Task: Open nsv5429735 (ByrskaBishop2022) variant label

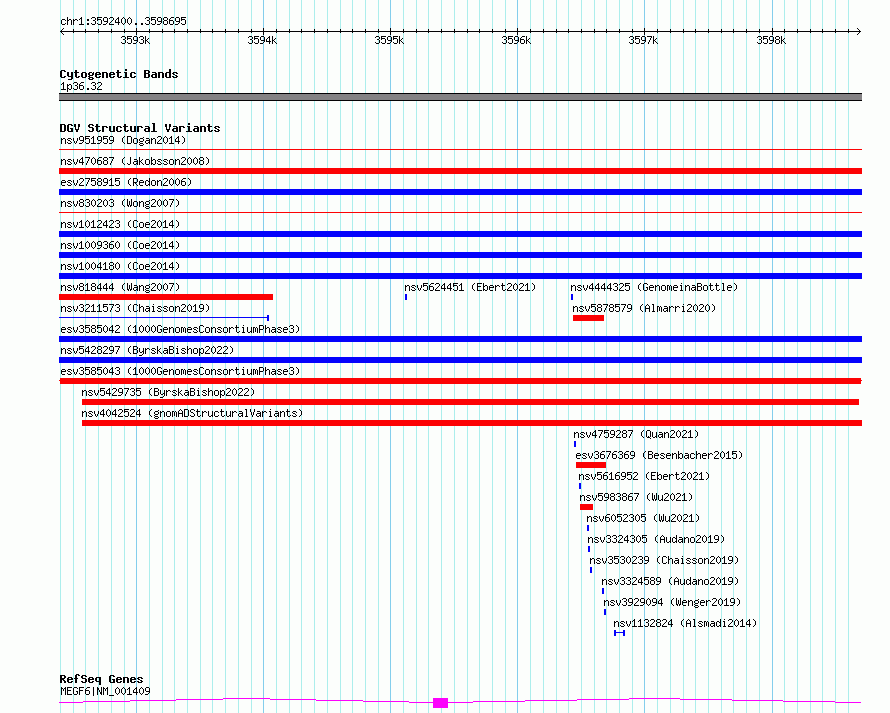Action: point(168,392)
